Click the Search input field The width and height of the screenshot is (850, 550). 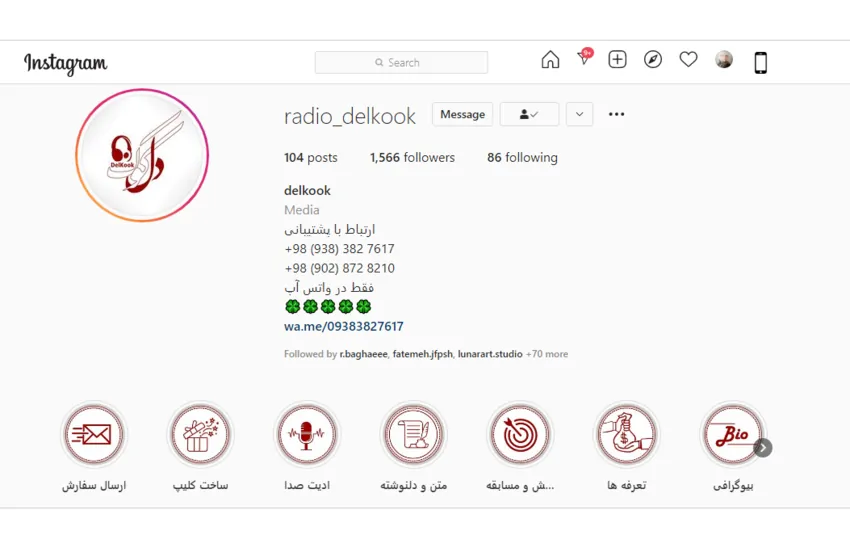point(402,62)
